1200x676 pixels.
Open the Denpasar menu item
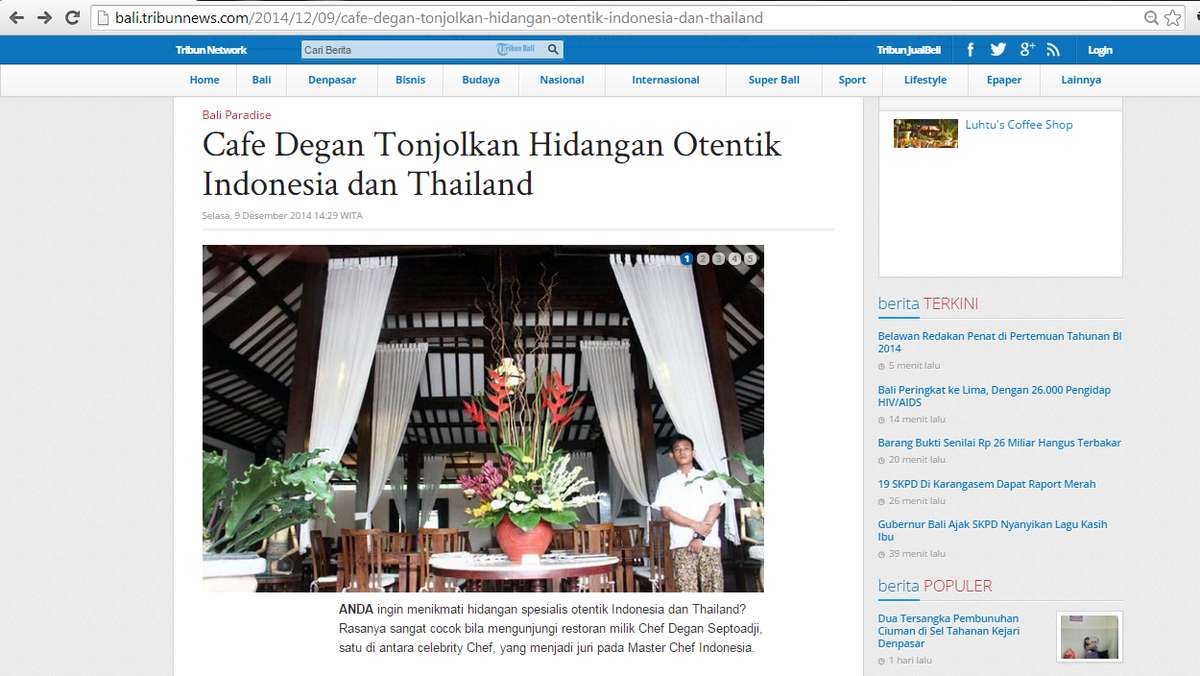[x=332, y=80]
